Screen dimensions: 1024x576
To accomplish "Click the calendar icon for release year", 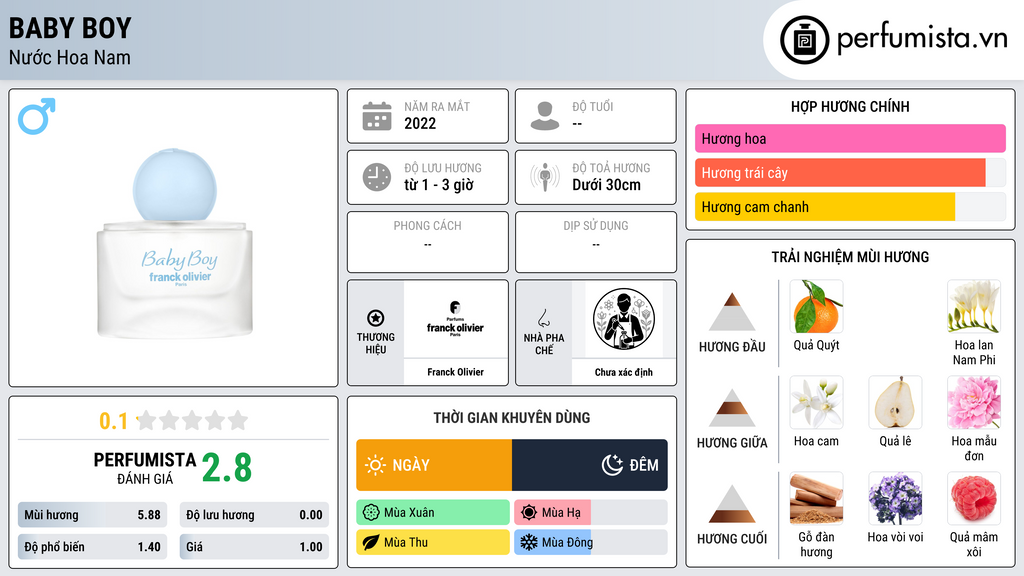I will point(377,116).
